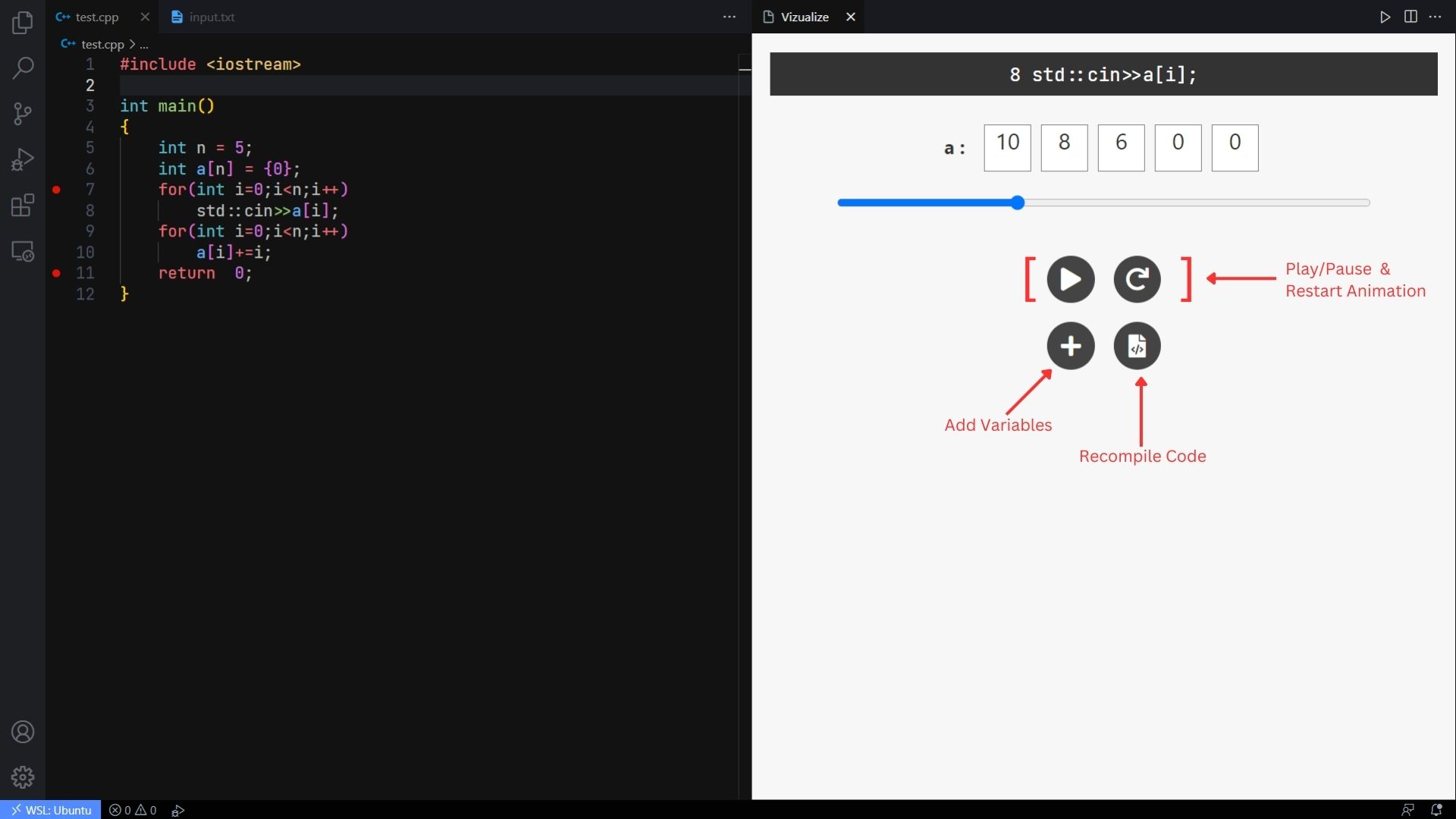Click WSL: Ubuntu remote indicator
This screenshot has height=819, width=1456.
click(51, 810)
